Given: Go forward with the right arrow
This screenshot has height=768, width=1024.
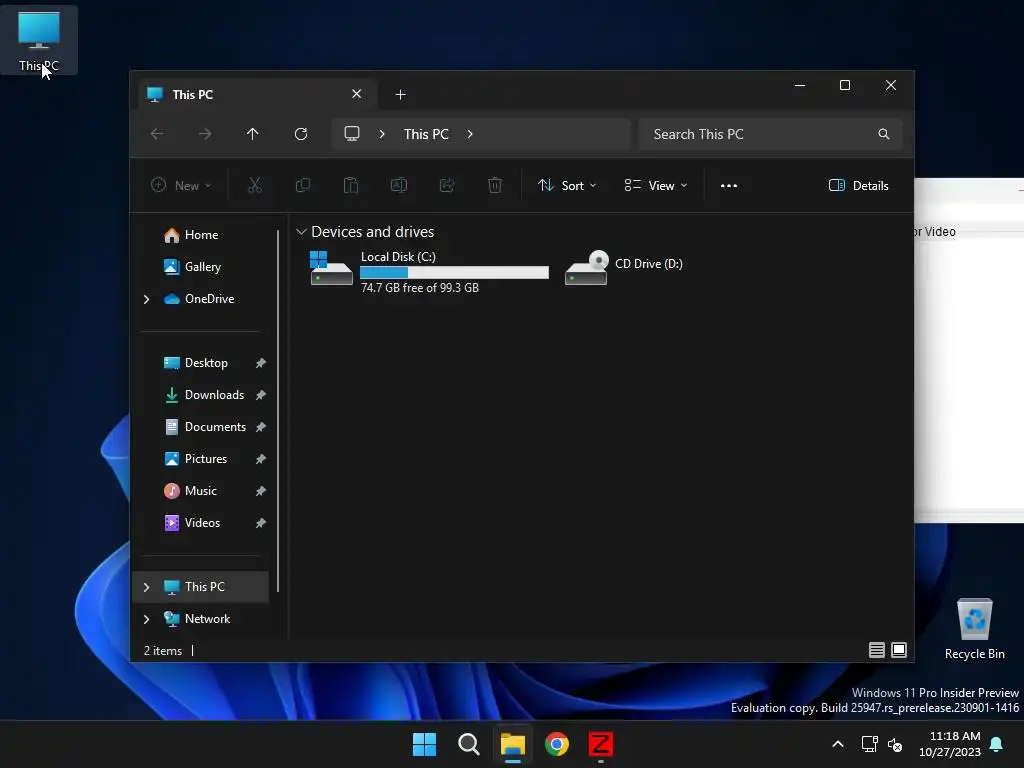Looking at the screenshot, I should coord(204,134).
